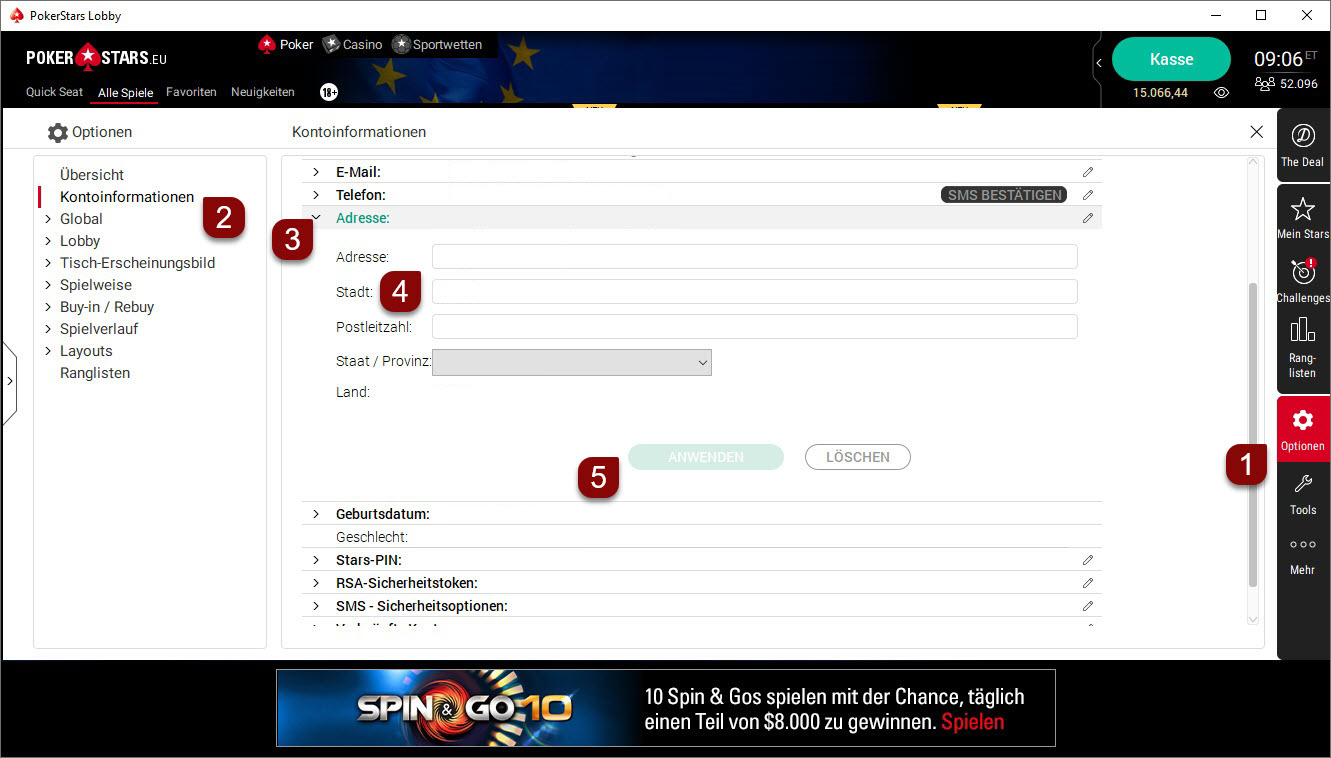This screenshot has height=758, width=1331.
Task: Switch to Poker tab
Action: tap(286, 44)
